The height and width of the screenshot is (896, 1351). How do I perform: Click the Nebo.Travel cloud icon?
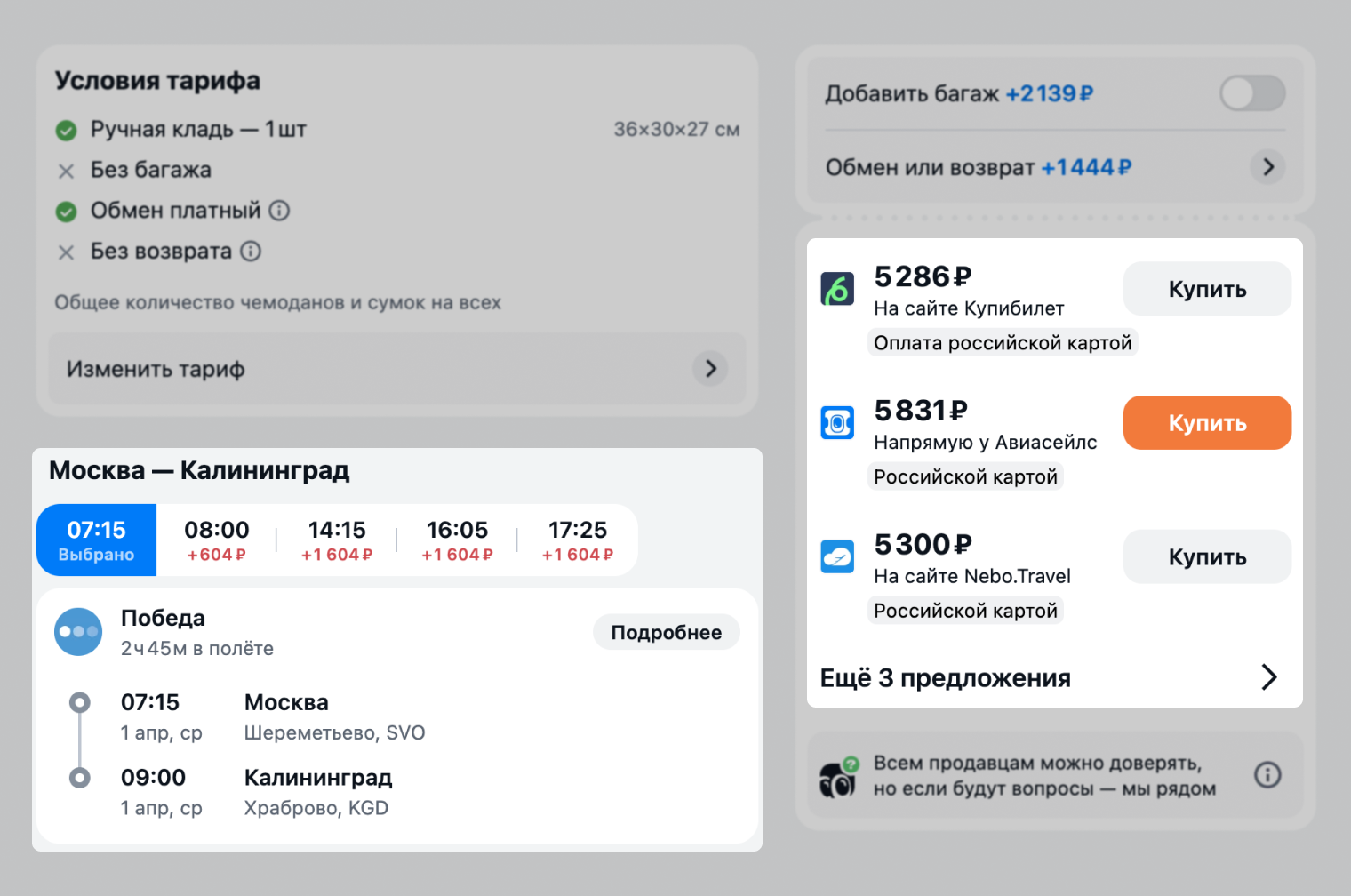pos(837,556)
